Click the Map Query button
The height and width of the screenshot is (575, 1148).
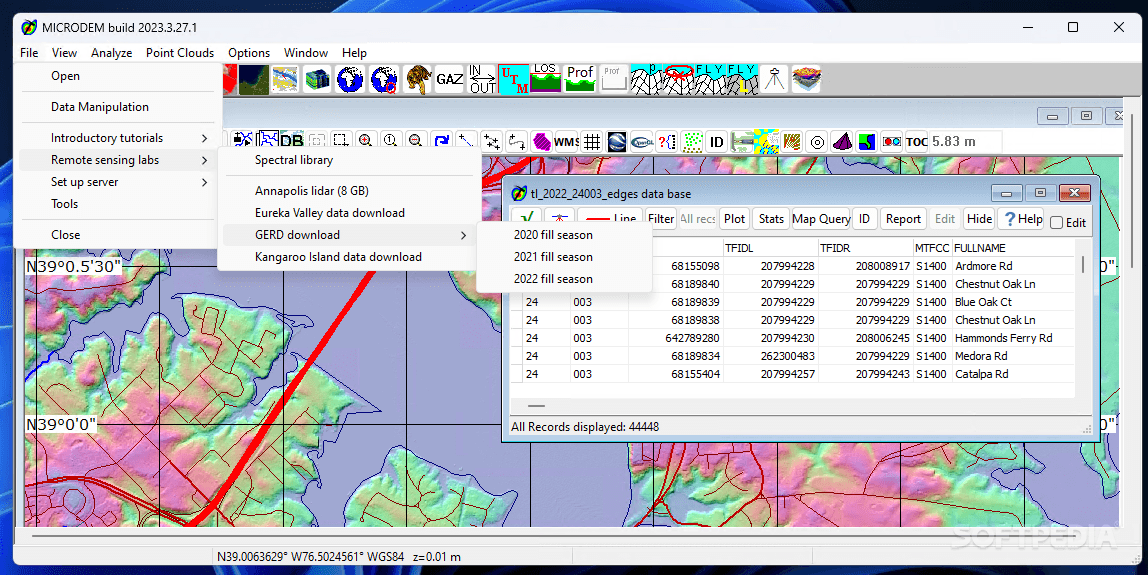(821, 218)
